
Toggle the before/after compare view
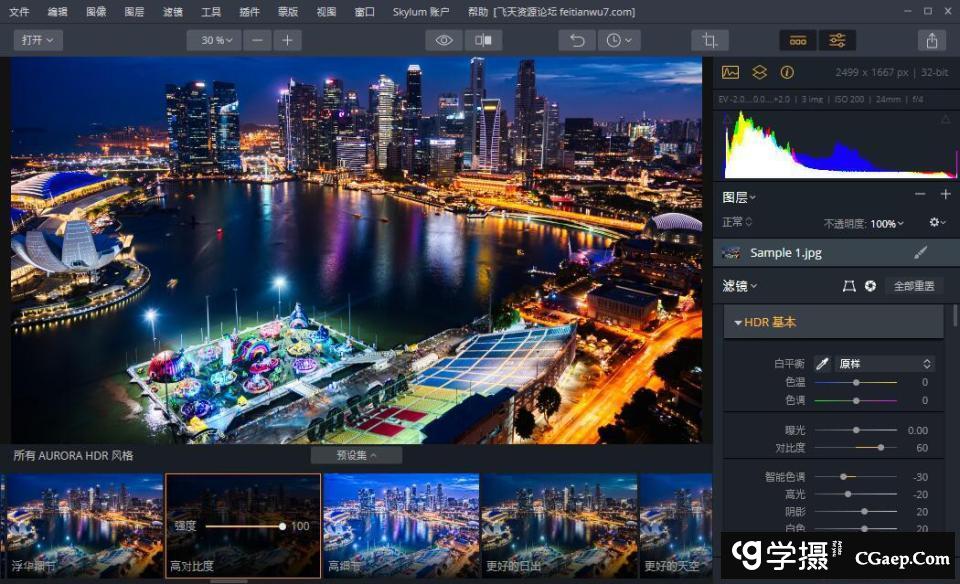[483, 40]
